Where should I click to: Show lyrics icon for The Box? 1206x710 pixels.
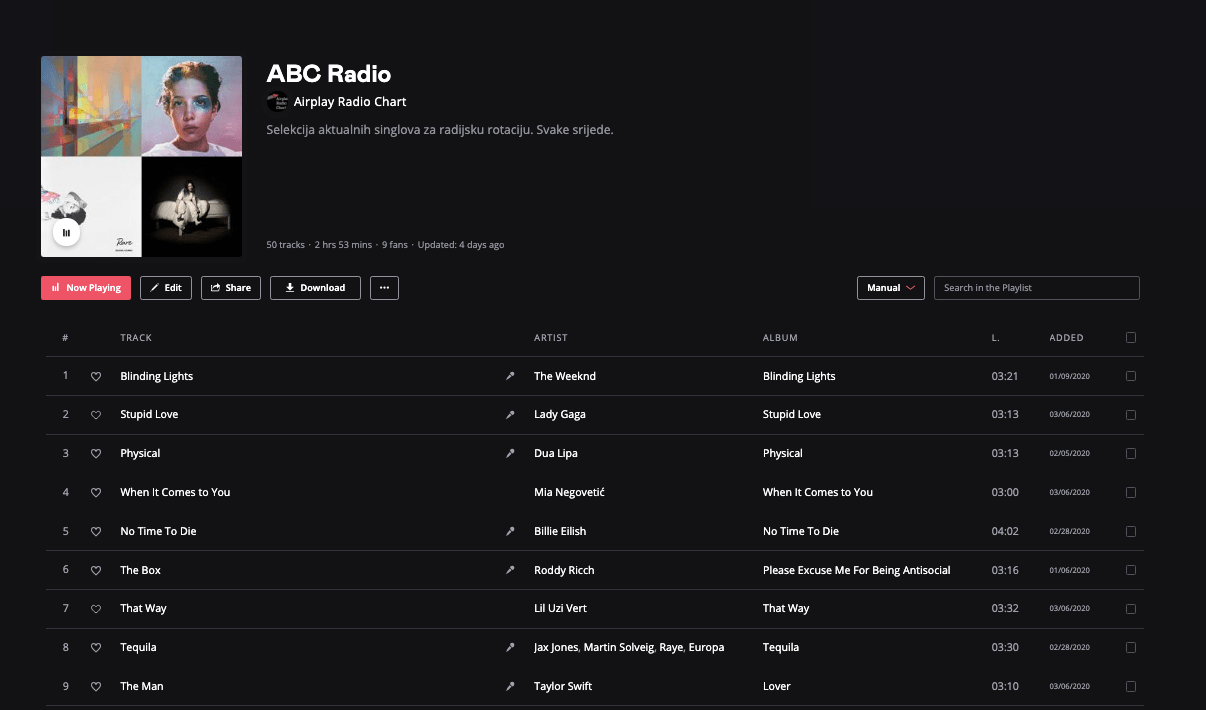510,570
